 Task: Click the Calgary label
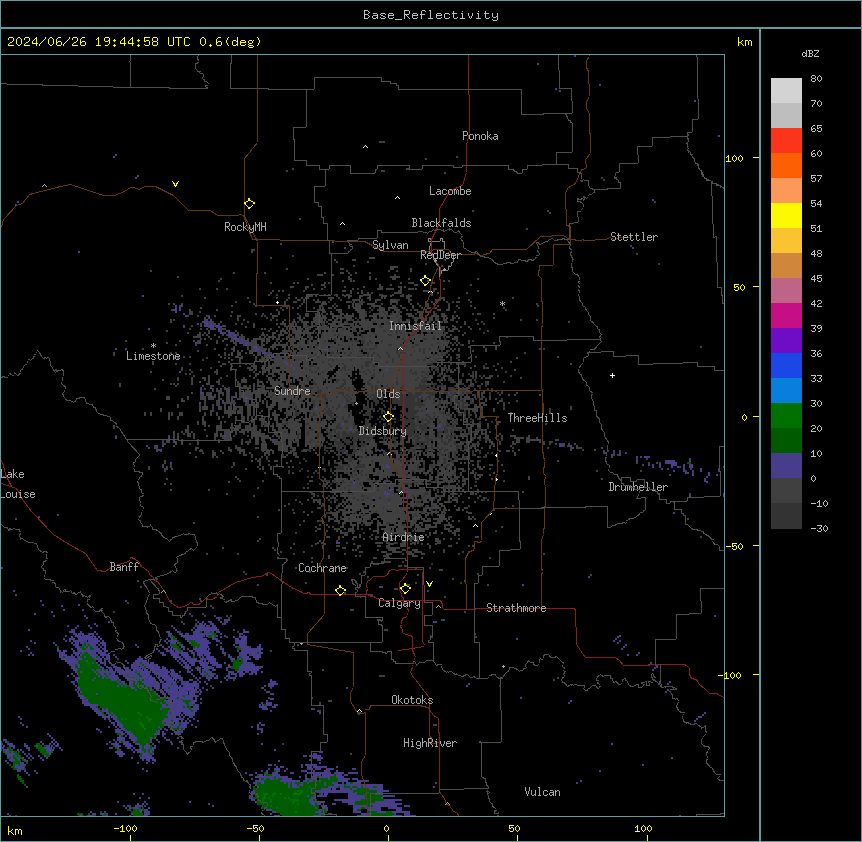[x=399, y=603]
